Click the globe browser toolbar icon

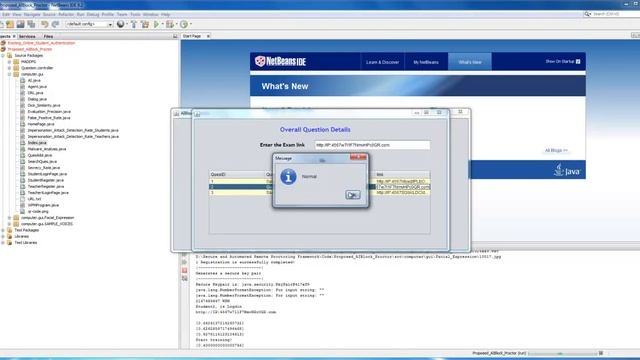click(x=120, y=24)
